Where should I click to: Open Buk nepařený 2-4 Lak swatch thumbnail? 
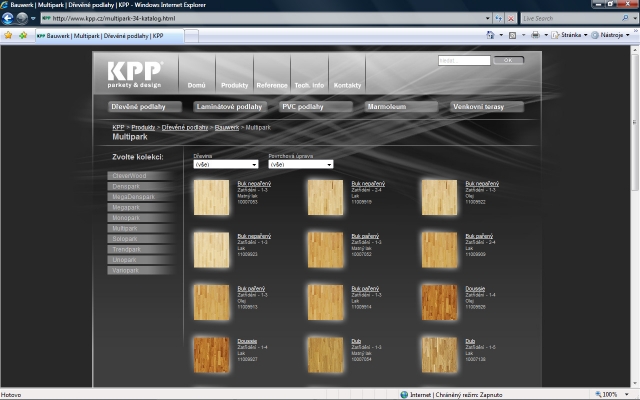tap(325, 198)
